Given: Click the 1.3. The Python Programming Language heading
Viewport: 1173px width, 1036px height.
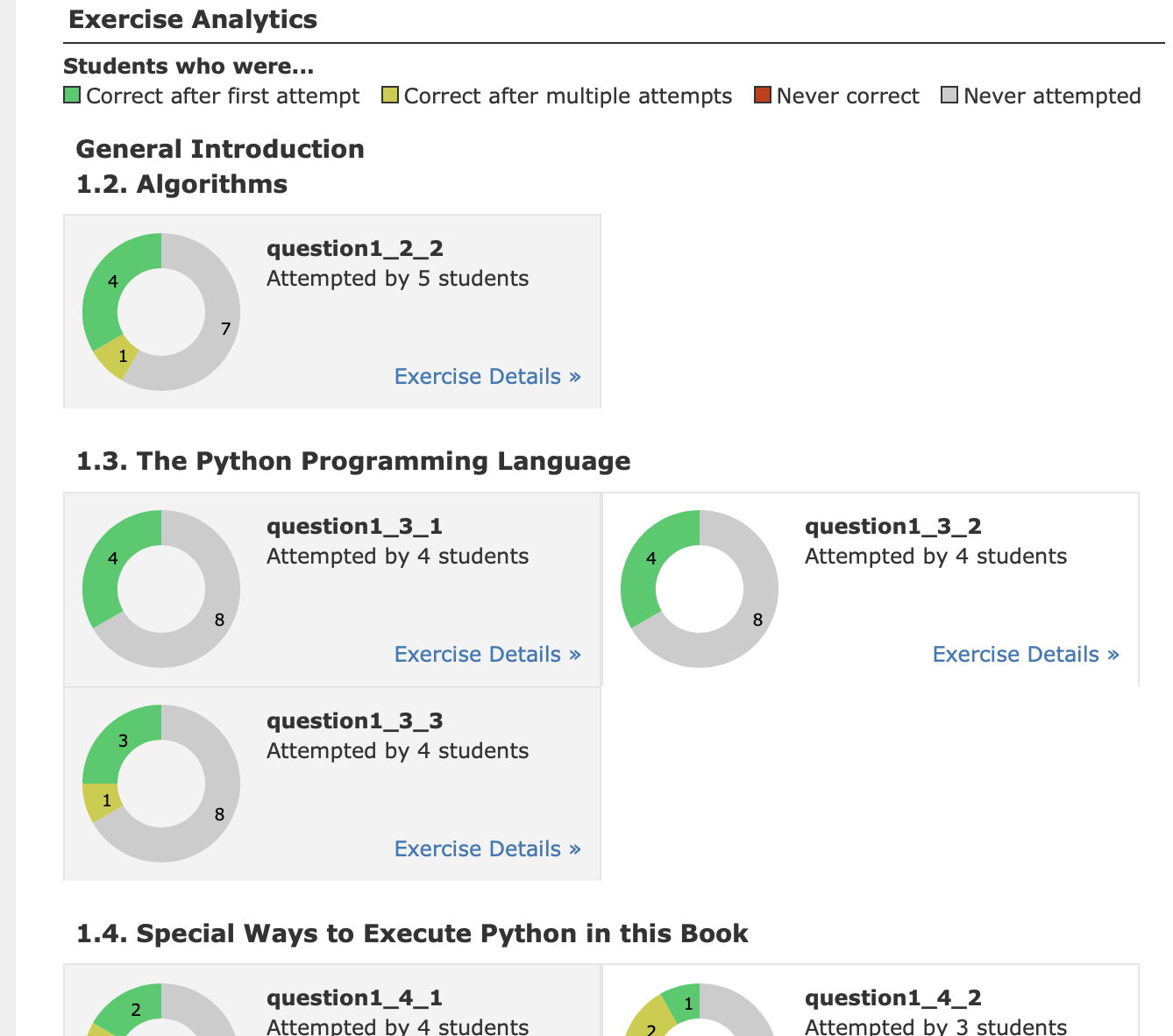Looking at the screenshot, I should [353, 461].
